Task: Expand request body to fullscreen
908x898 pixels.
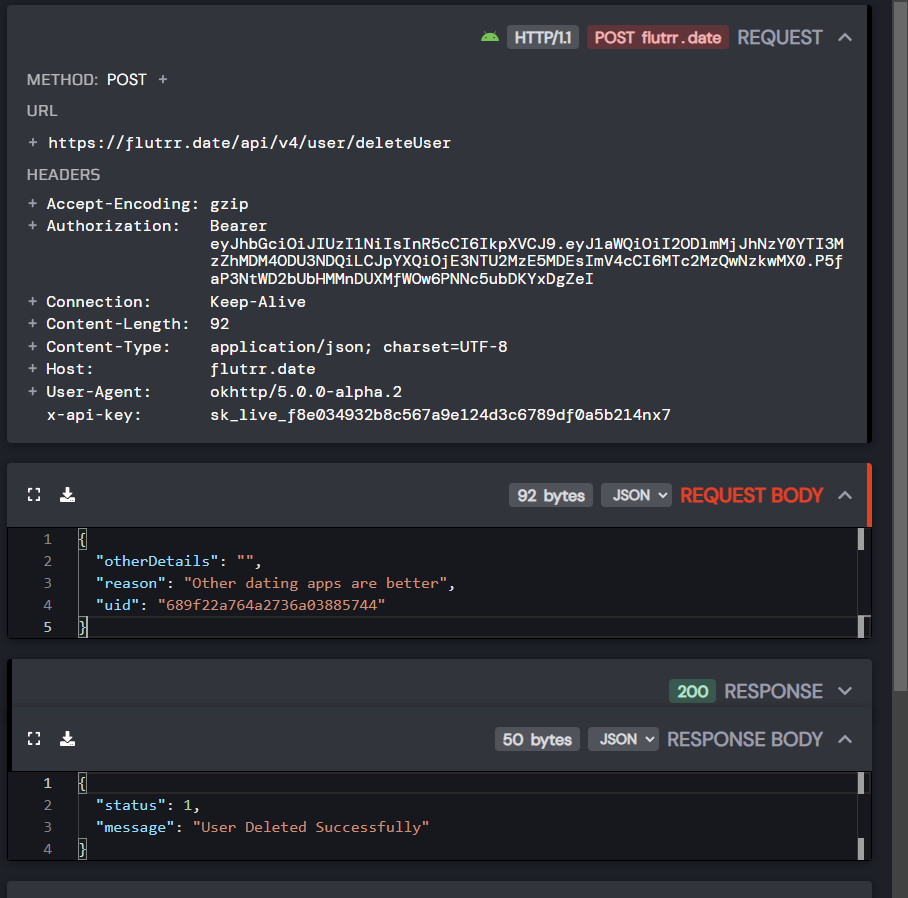Action: point(34,494)
